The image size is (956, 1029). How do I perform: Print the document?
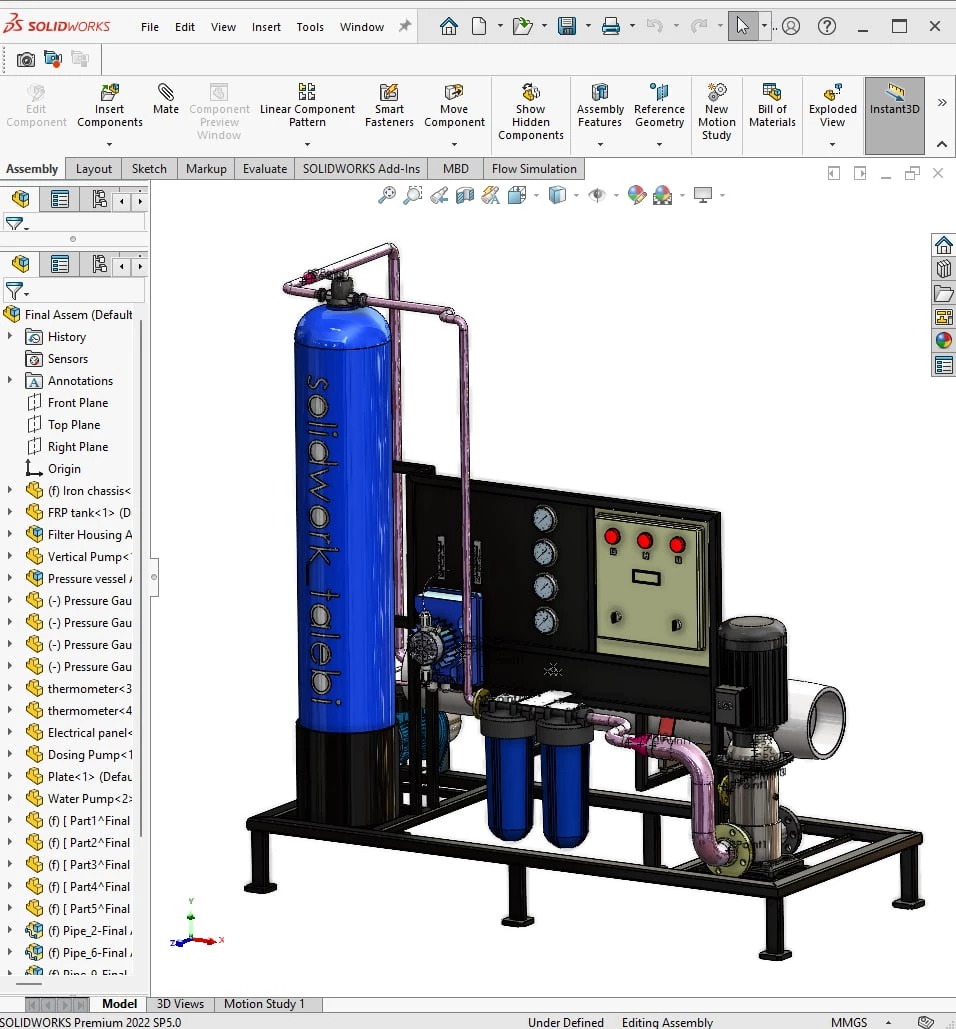611,26
